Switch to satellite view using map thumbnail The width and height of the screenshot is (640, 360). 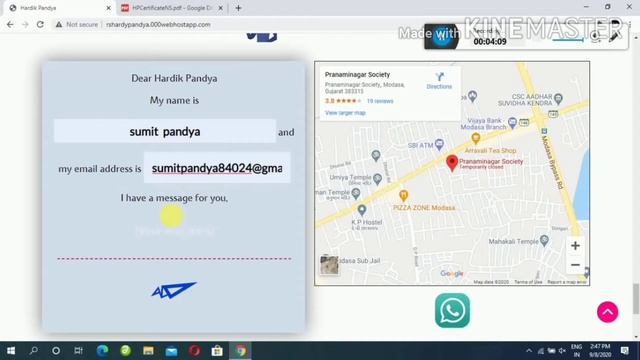click(329, 265)
